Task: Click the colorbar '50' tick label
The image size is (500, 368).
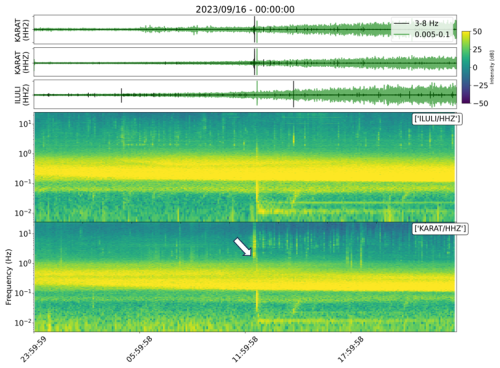Action: tap(477, 32)
